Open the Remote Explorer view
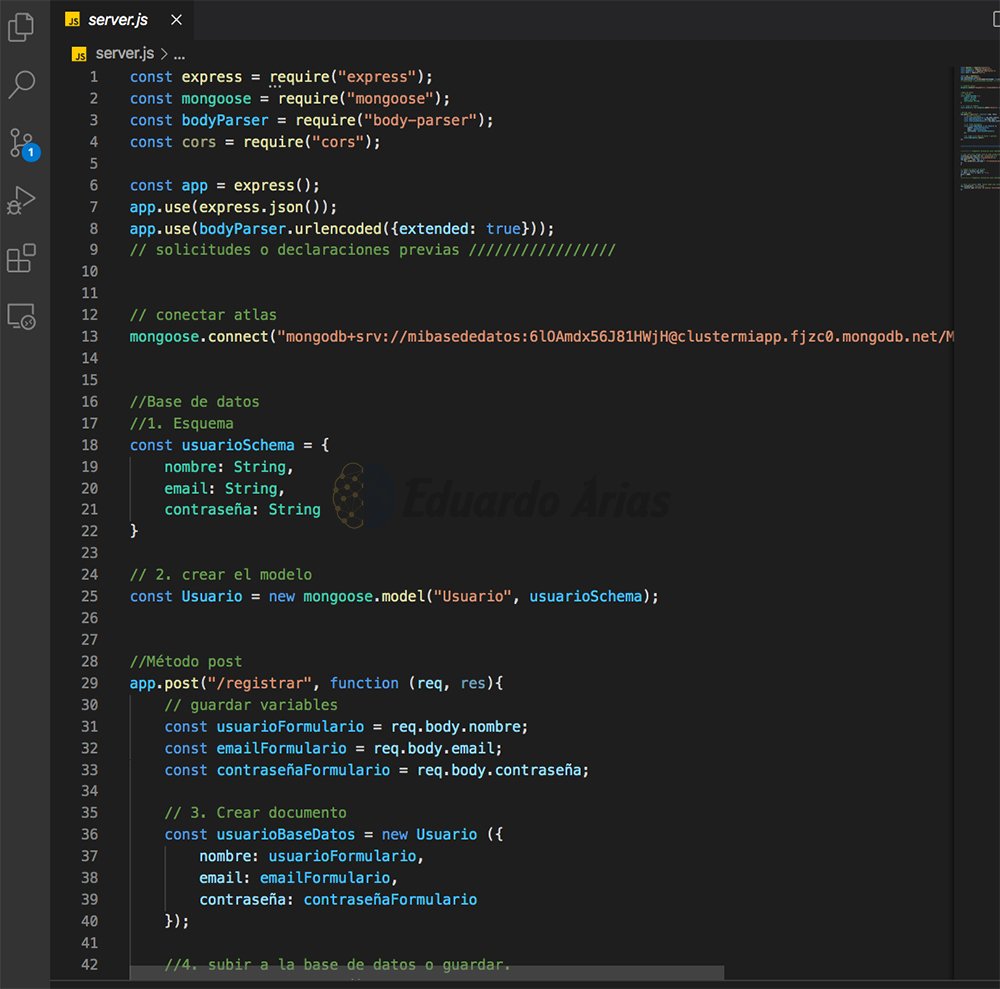This screenshot has width=1000, height=989. coord(21,316)
